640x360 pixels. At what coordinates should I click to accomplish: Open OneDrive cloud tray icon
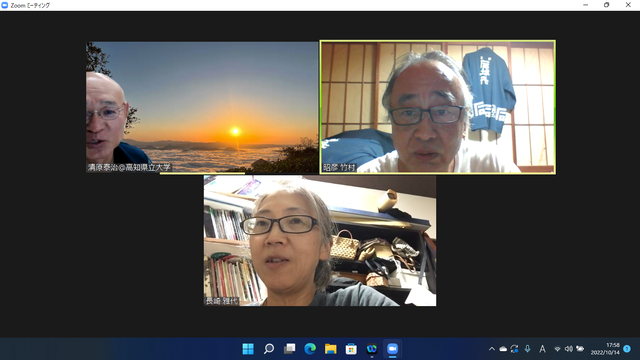pyautogui.click(x=503, y=349)
